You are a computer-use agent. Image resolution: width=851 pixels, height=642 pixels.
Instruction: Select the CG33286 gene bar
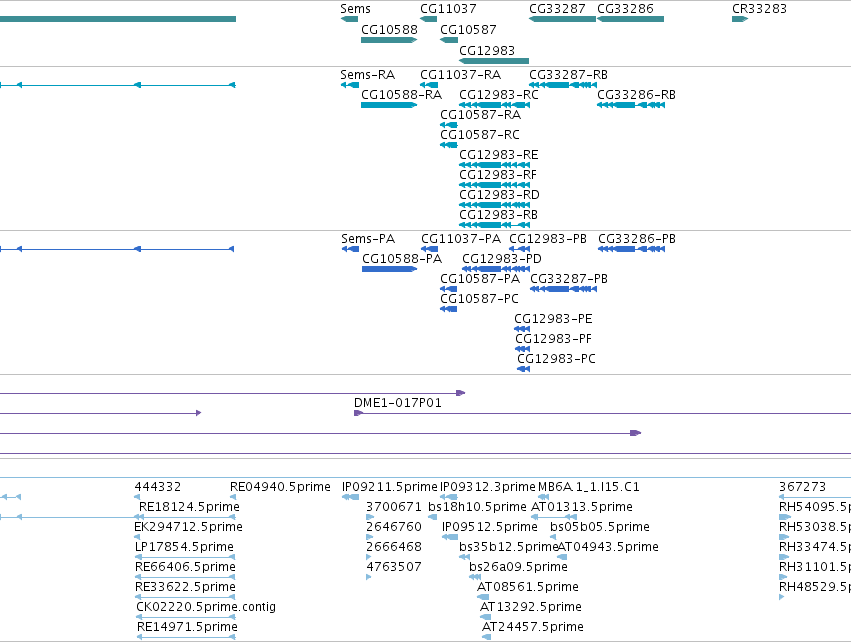pyautogui.click(x=631, y=19)
